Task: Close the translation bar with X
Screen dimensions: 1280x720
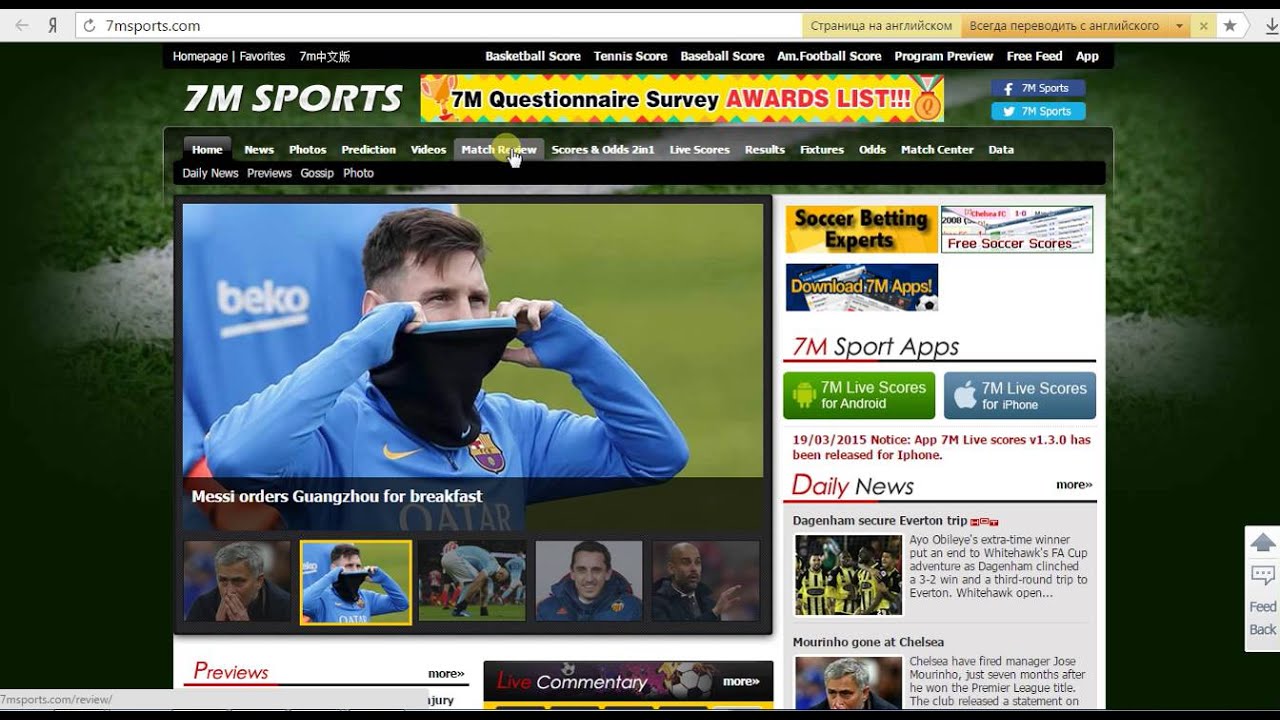Action: (1204, 26)
